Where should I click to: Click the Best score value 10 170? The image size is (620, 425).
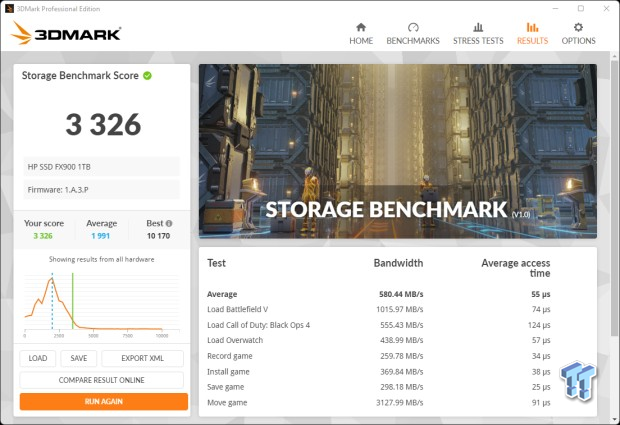click(158, 236)
